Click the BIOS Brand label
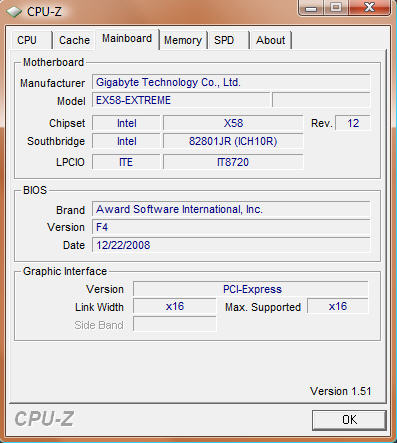Image resolution: width=397 pixels, height=443 pixels. (x=70, y=210)
